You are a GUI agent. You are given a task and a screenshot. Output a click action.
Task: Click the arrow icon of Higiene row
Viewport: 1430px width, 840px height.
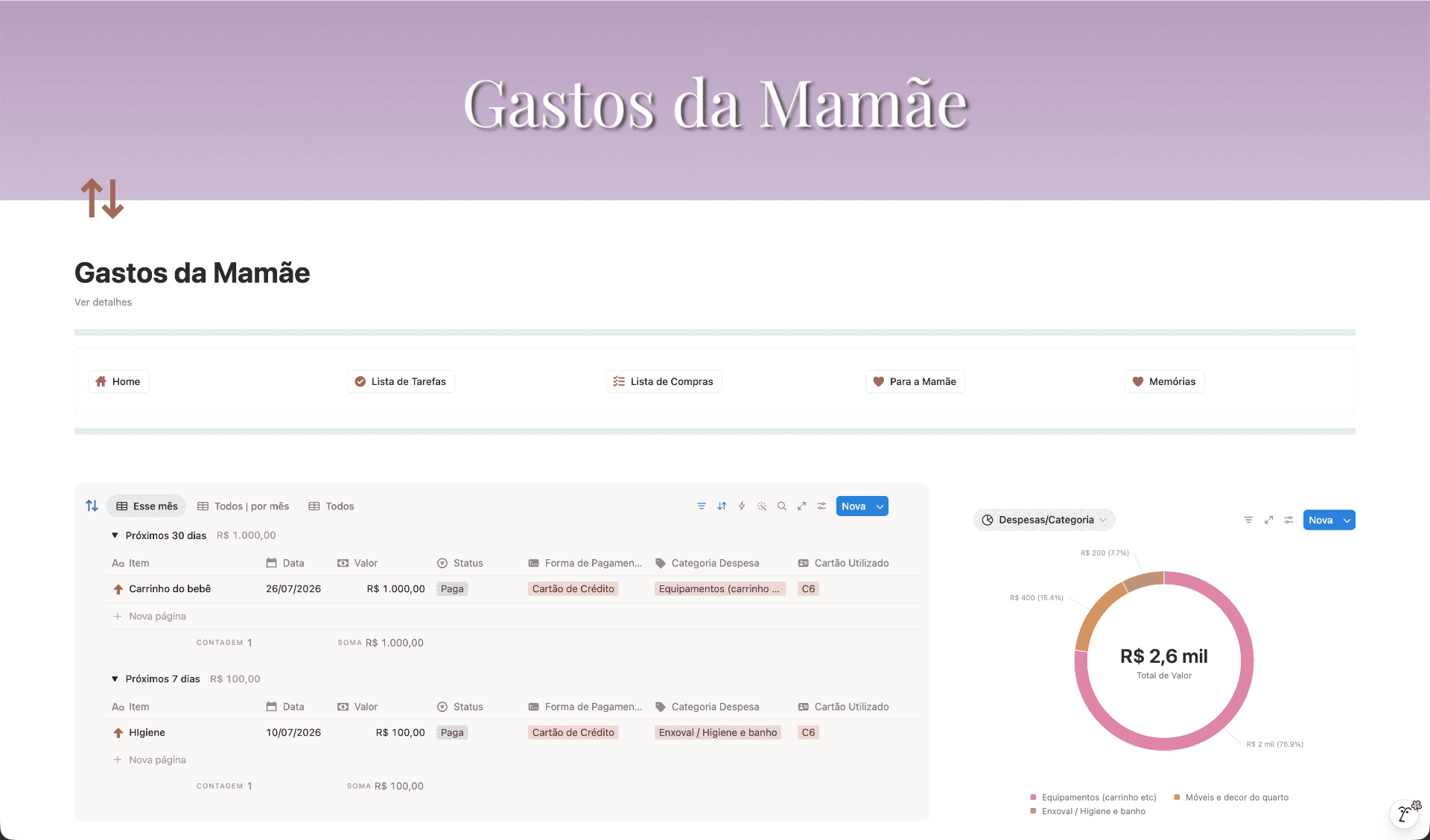point(118,733)
